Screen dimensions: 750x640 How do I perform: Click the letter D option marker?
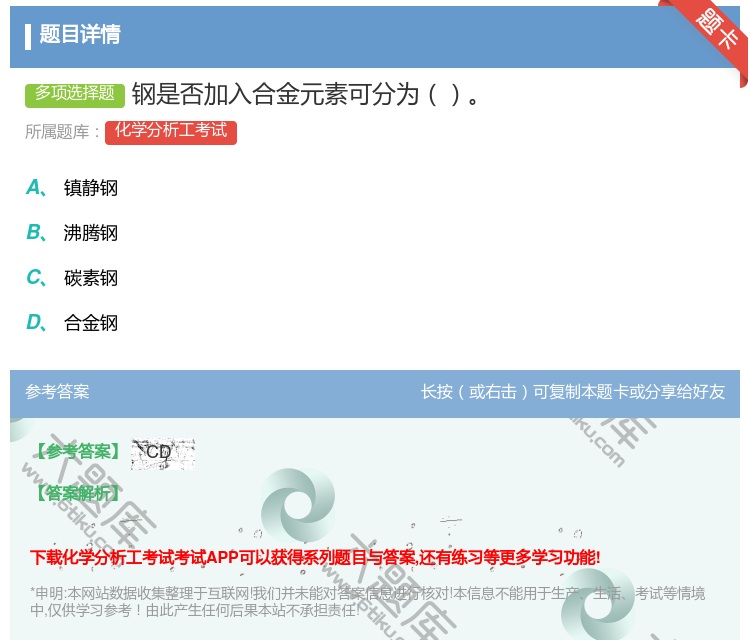tap(36, 322)
